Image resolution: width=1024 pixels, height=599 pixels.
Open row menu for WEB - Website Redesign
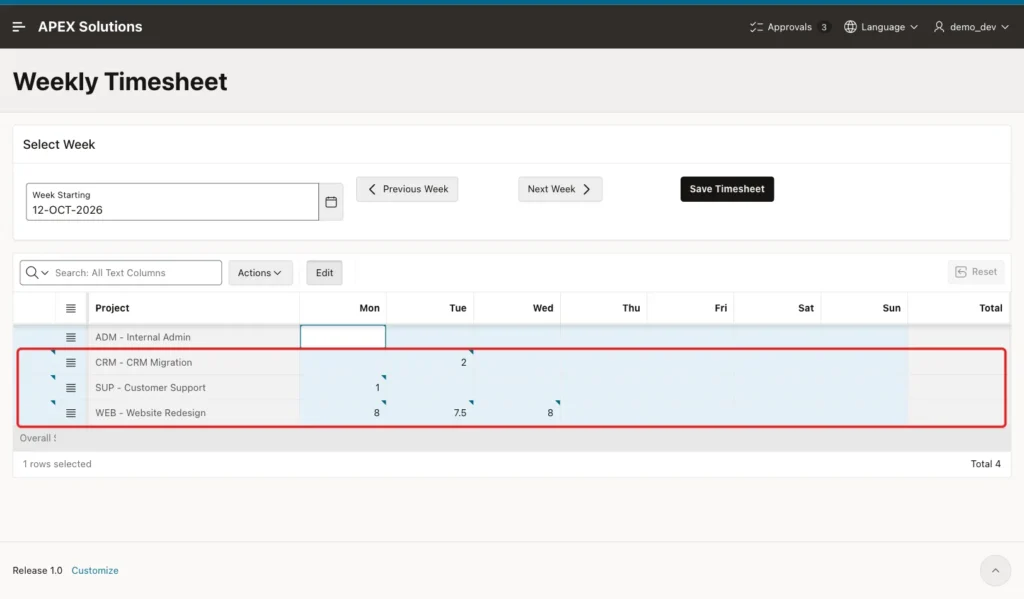tap(71, 413)
